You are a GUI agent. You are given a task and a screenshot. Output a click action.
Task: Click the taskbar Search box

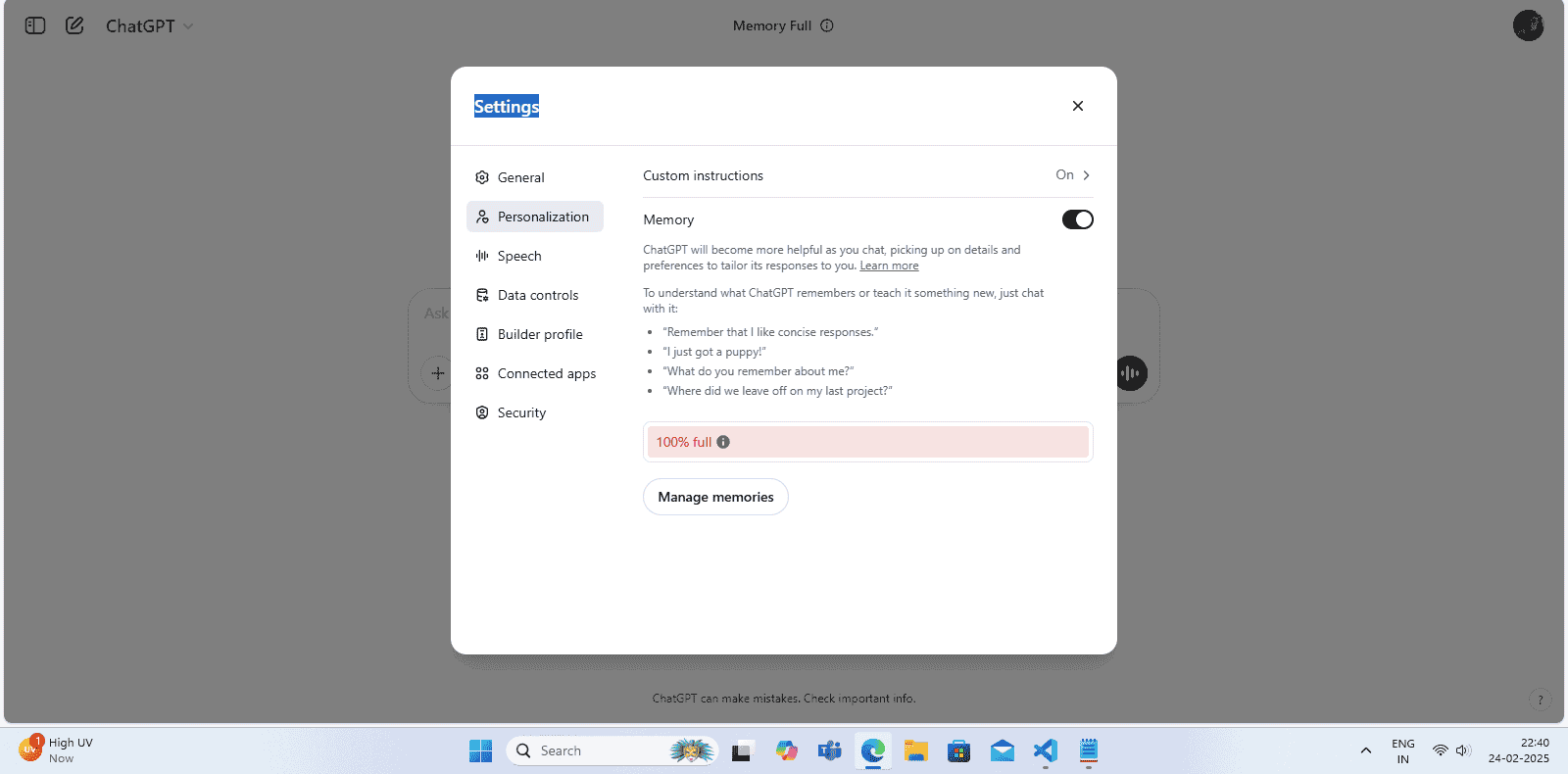click(612, 750)
